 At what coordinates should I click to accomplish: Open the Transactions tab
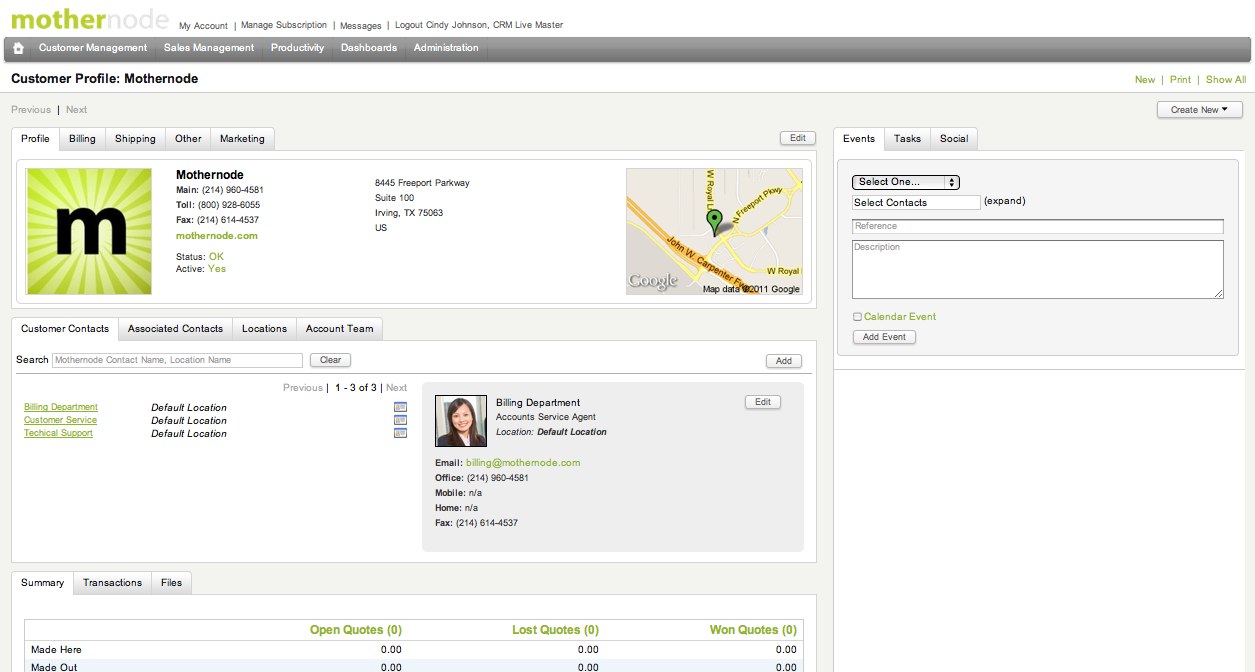tap(112, 583)
